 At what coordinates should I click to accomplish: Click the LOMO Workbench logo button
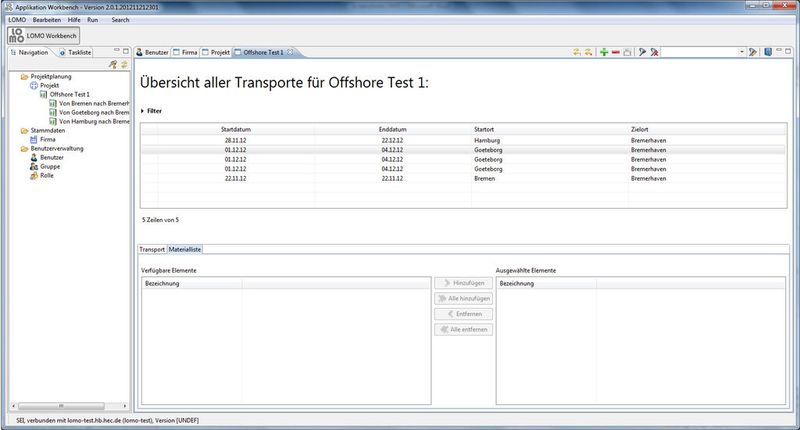pyautogui.click(x=43, y=36)
